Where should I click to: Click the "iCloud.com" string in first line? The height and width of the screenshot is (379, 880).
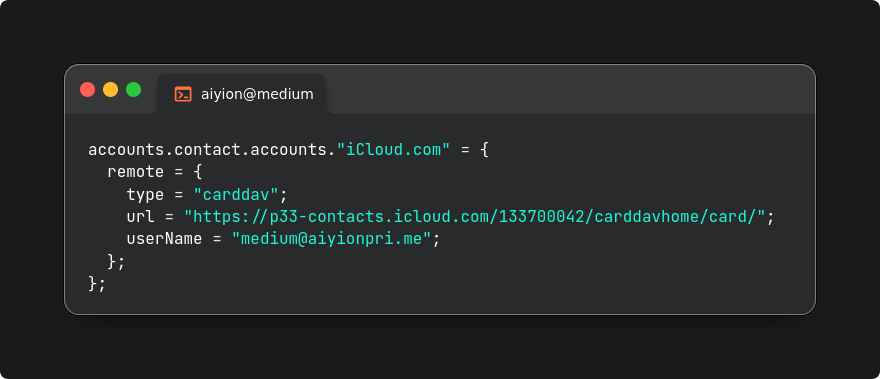(x=393, y=150)
